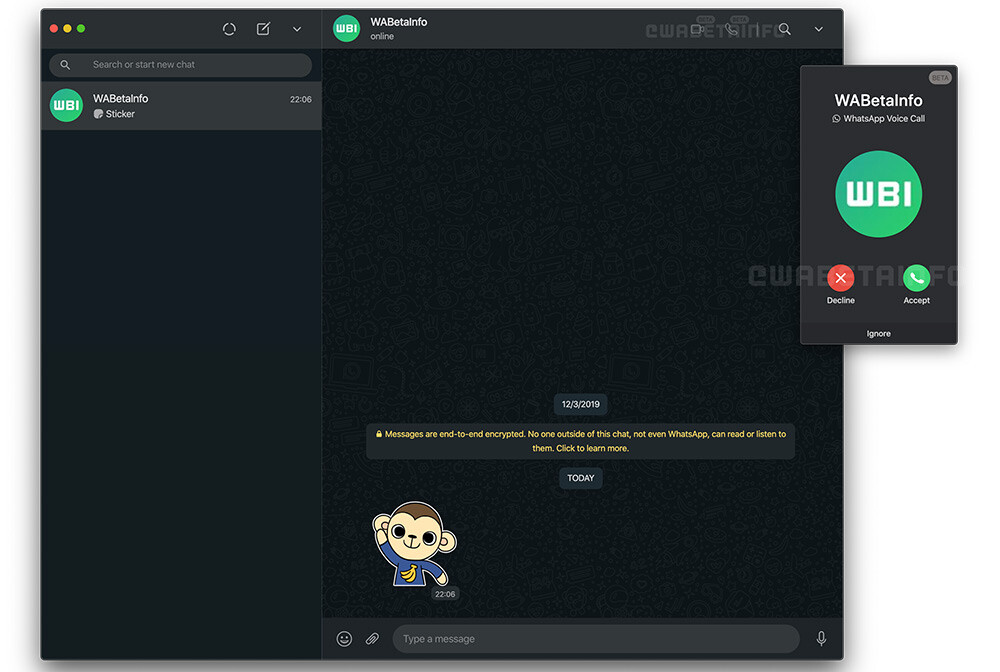Click the Type a message field
The image size is (1000, 672).
(x=595, y=639)
